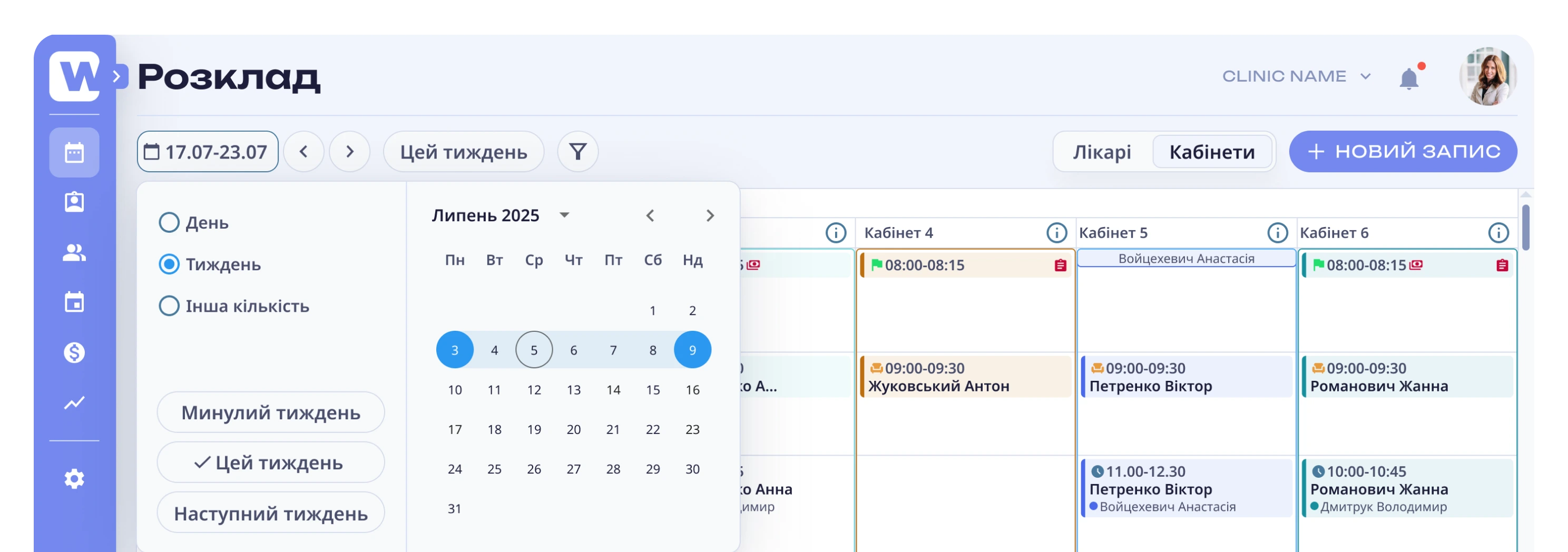Viewport: 1568px width, 552px height.
Task: Open the filter funnel icon
Action: tap(577, 152)
